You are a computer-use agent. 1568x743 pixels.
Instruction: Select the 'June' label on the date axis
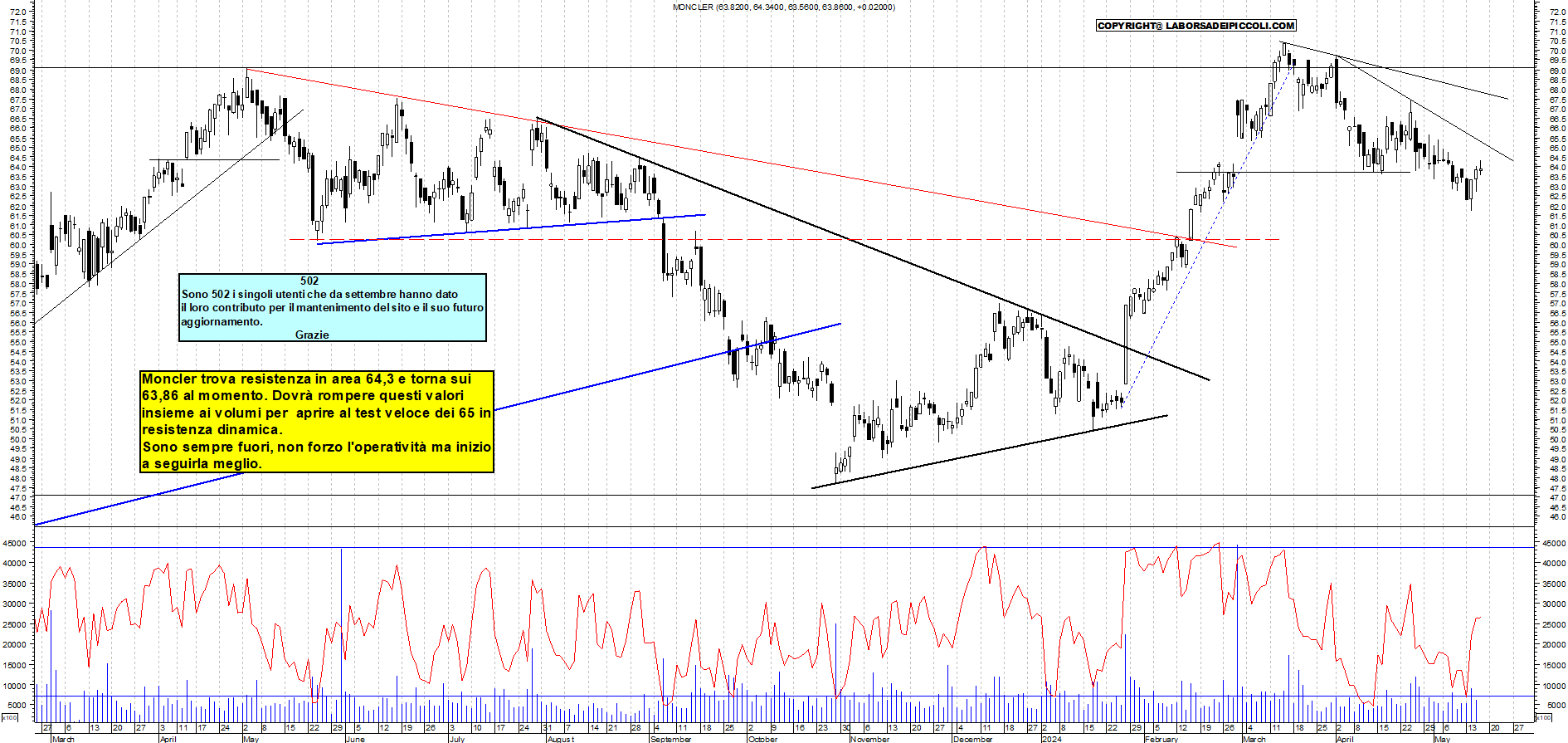[355, 739]
